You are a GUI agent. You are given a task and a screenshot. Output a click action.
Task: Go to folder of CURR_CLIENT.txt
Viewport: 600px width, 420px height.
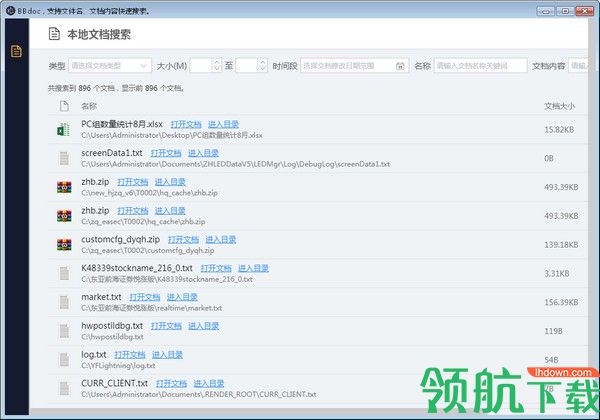pos(209,383)
